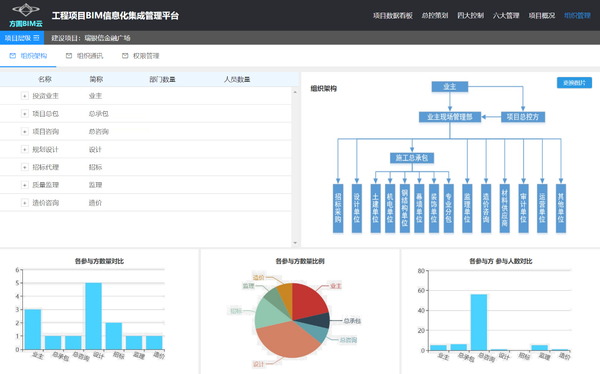Click the 专业分包 org chart box
This screenshot has width=600, height=374.
point(448,208)
